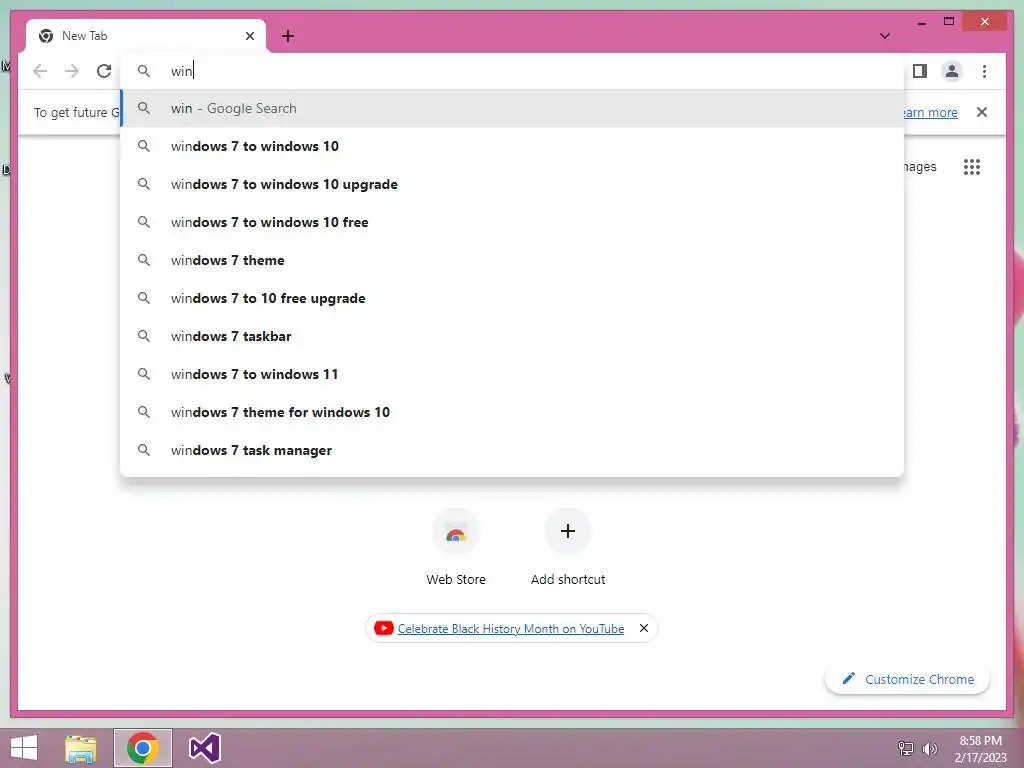Image resolution: width=1024 pixels, height=768 pixels.
Task: Go forward using the forward arrow
Action: click(x=72, y=71)
